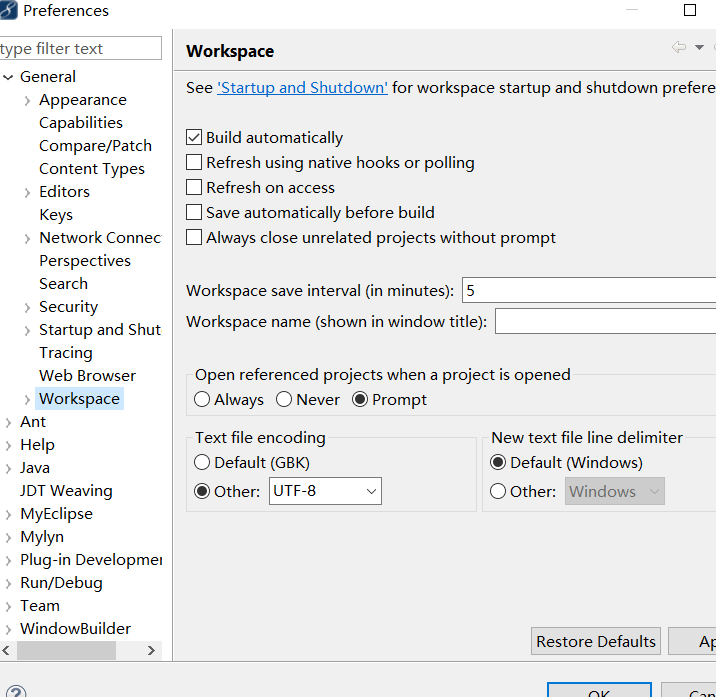Click the Apply button
The width and height of the screenshot is (716, 697).
(693, 641)
